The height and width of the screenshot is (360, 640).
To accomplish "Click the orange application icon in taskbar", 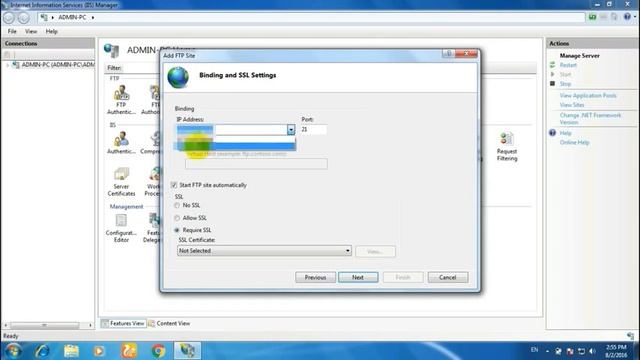I will click(x=129, y=351).
